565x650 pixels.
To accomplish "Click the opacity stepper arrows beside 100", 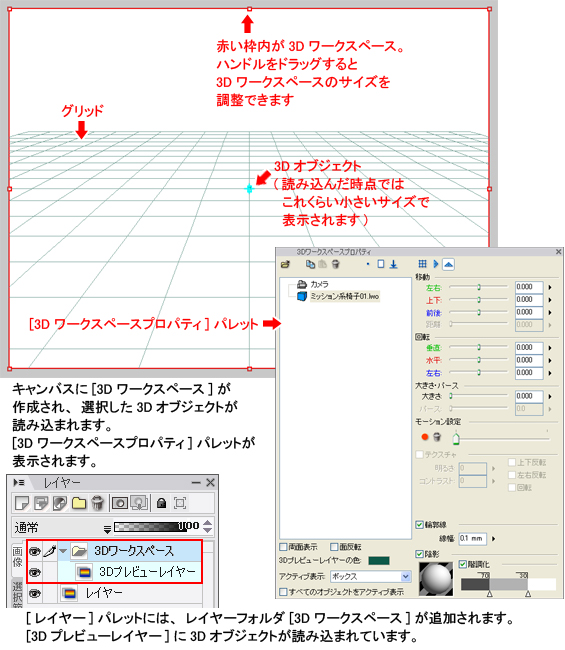I will (x=208, y=526).
